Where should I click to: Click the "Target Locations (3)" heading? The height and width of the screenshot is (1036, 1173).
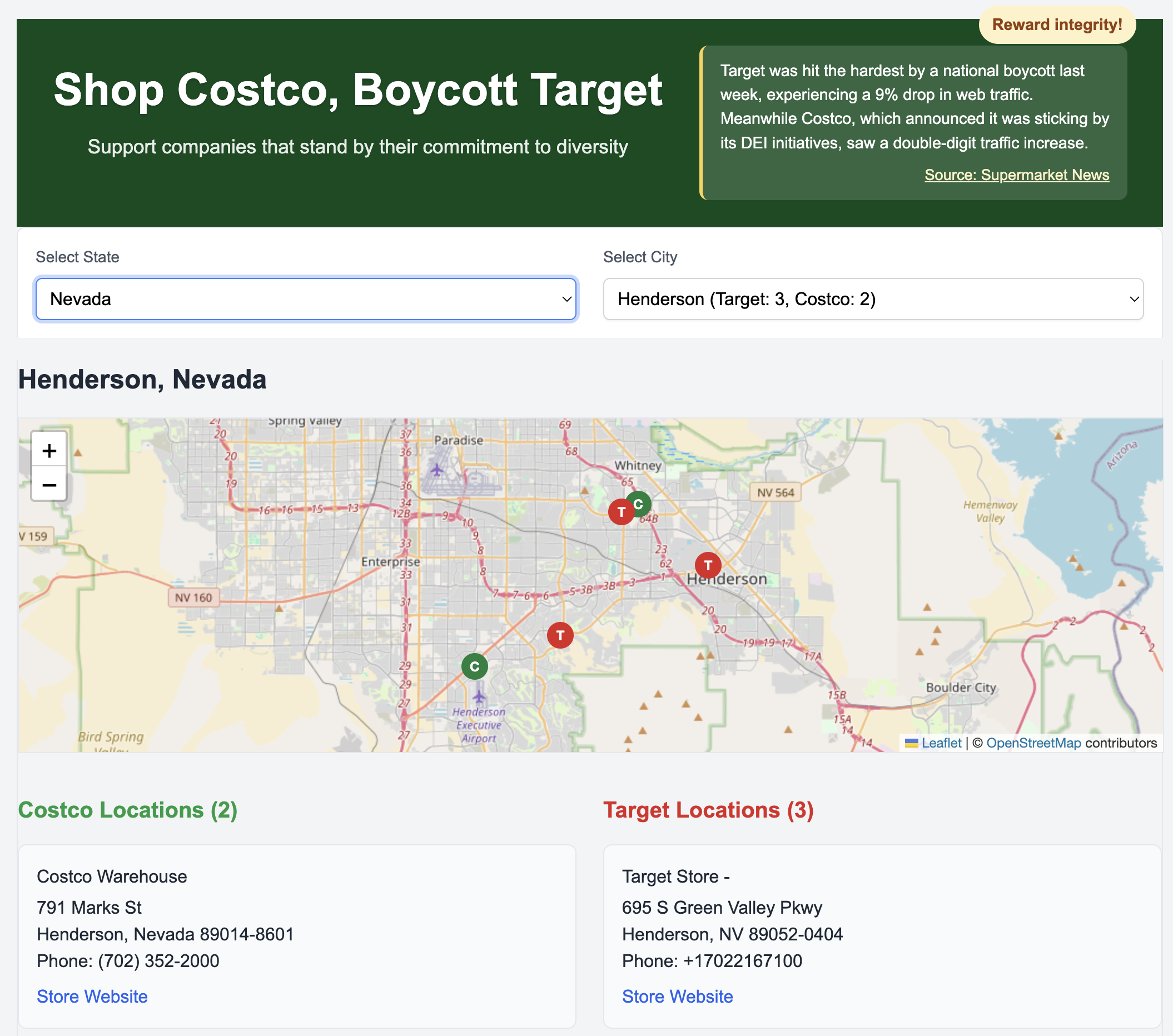coord(709,810)
